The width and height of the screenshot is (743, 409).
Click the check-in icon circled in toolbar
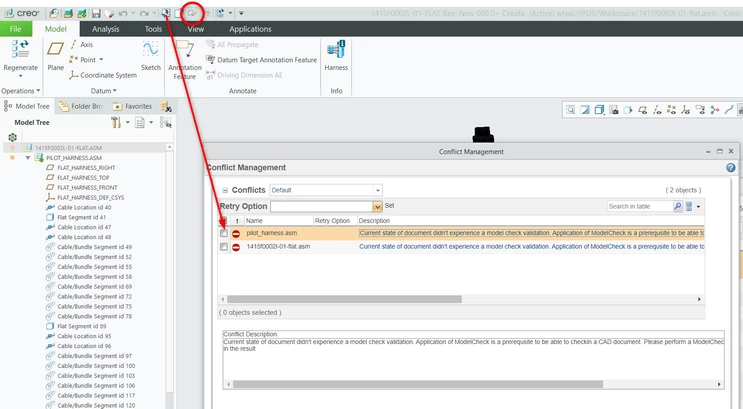pyautogui.click(x=192, y=13)
